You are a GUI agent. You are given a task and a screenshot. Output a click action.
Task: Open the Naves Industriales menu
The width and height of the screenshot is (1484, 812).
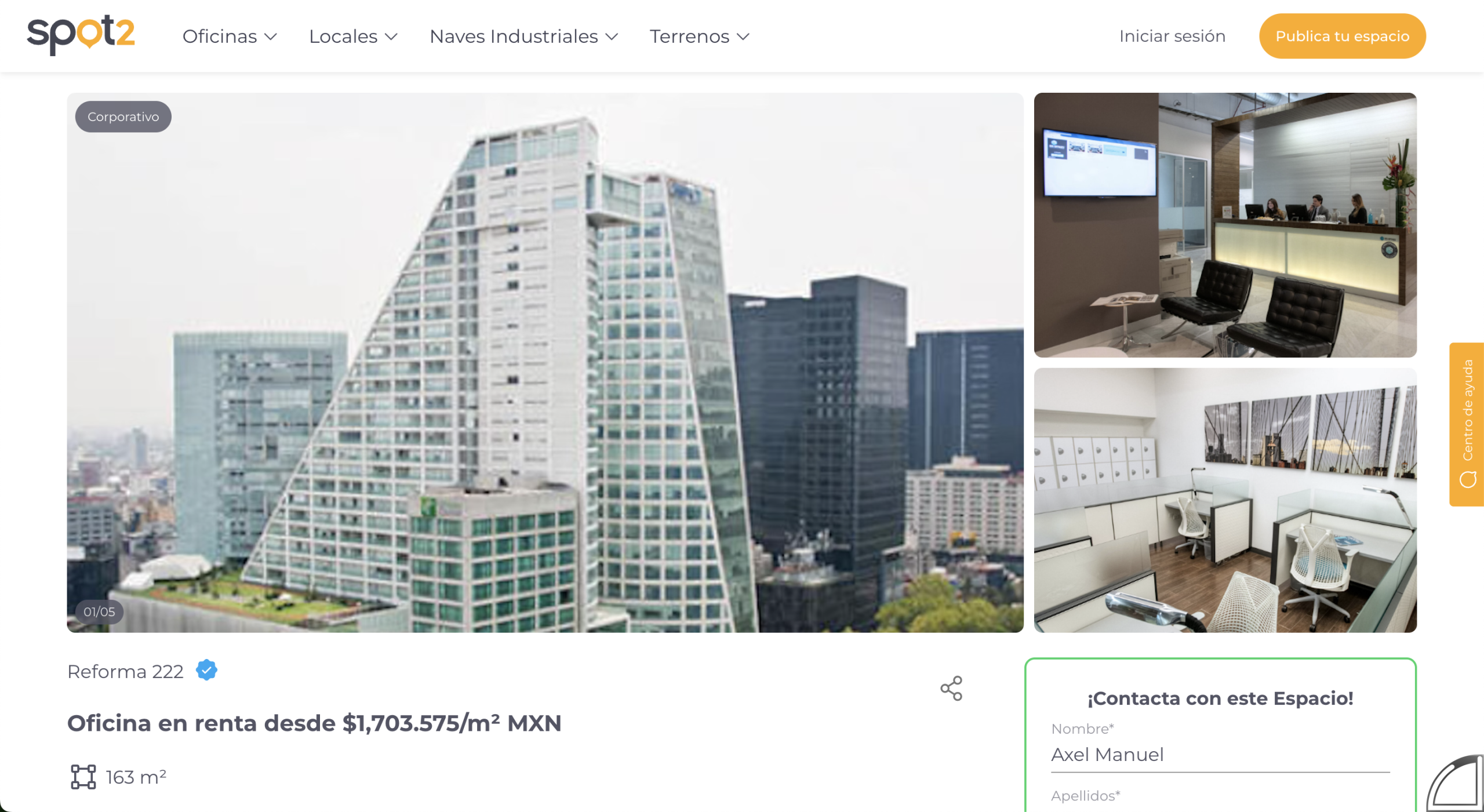(523, 37)
